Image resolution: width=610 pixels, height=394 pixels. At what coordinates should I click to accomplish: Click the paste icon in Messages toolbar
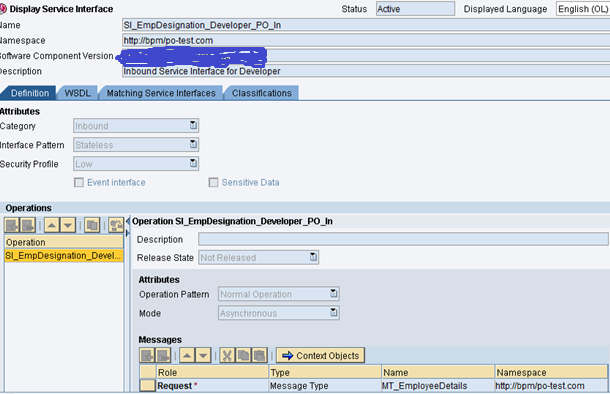coord(259,355)
